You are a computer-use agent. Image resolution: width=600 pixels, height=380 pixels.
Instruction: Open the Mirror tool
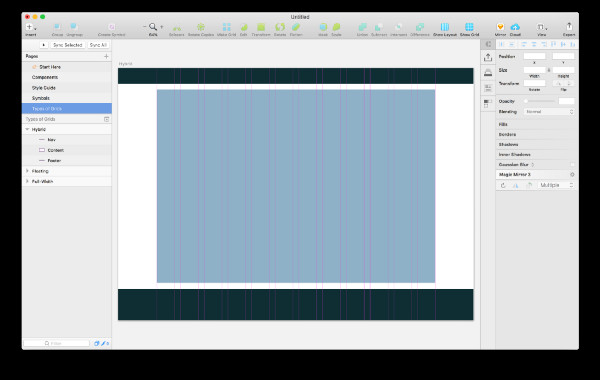[500, 27]
